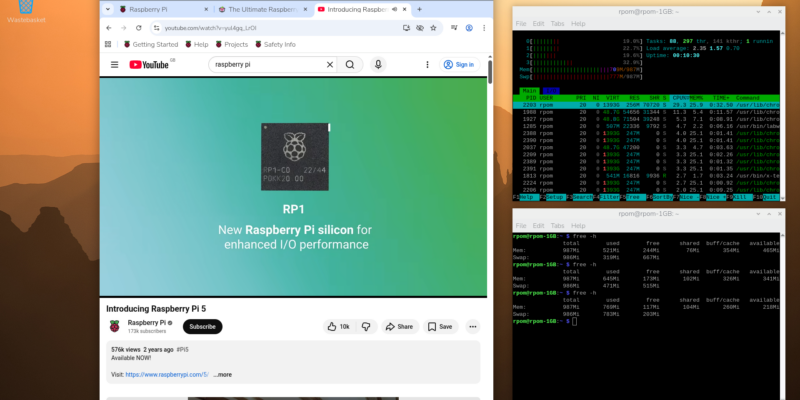The image size is (800, 400).
Task: Save the video to a playlist
Action: tap(441, 327)
